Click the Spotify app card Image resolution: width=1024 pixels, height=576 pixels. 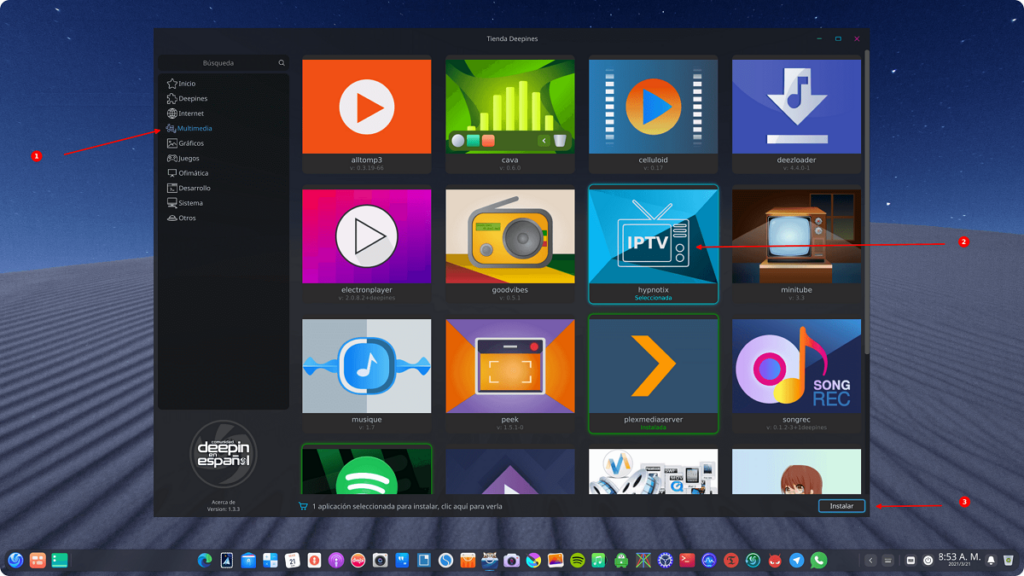click(366, 470)
